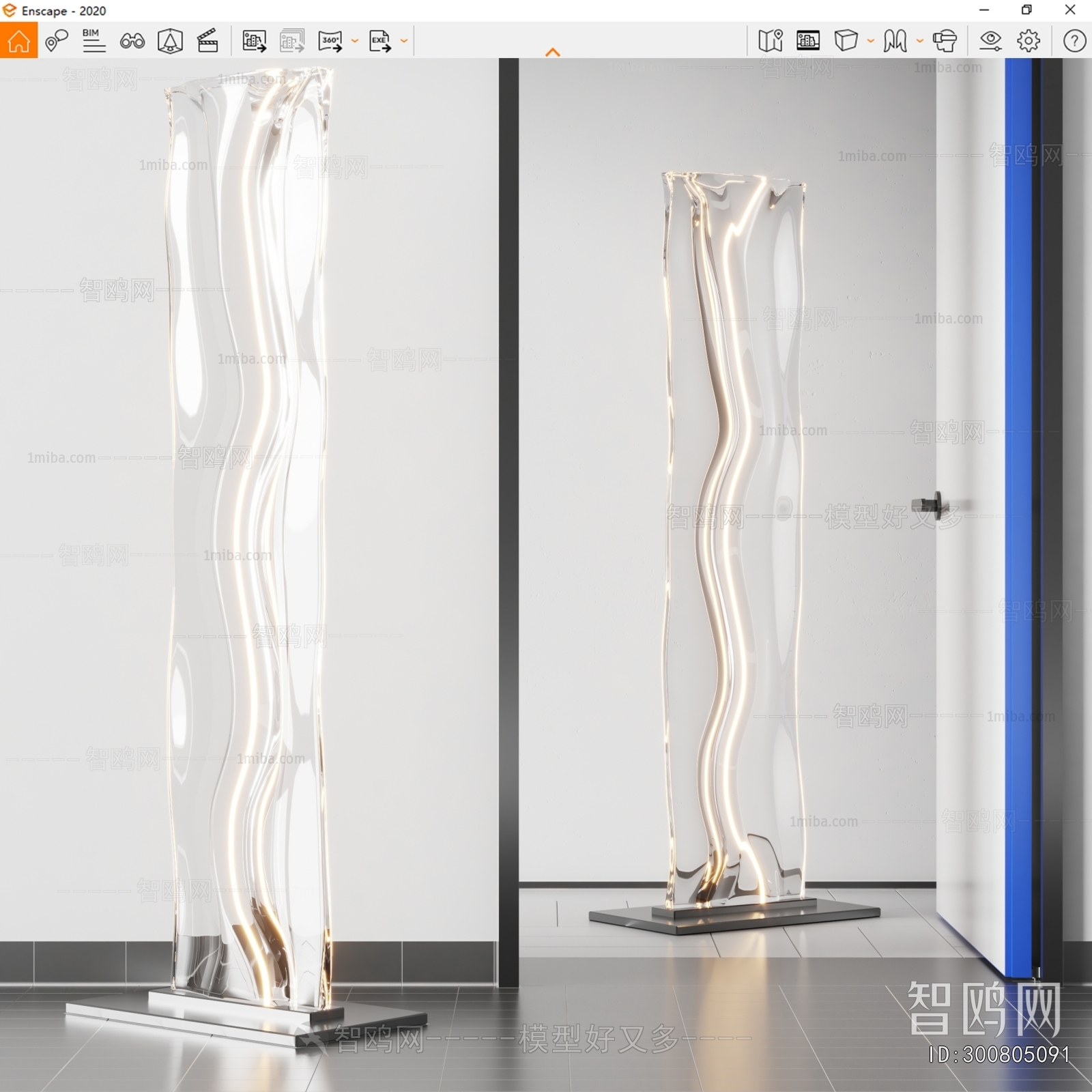Expand the EXE export dropdown arrow
1092x1092 pixels.
pyautogui.click(x=404, y=41)
